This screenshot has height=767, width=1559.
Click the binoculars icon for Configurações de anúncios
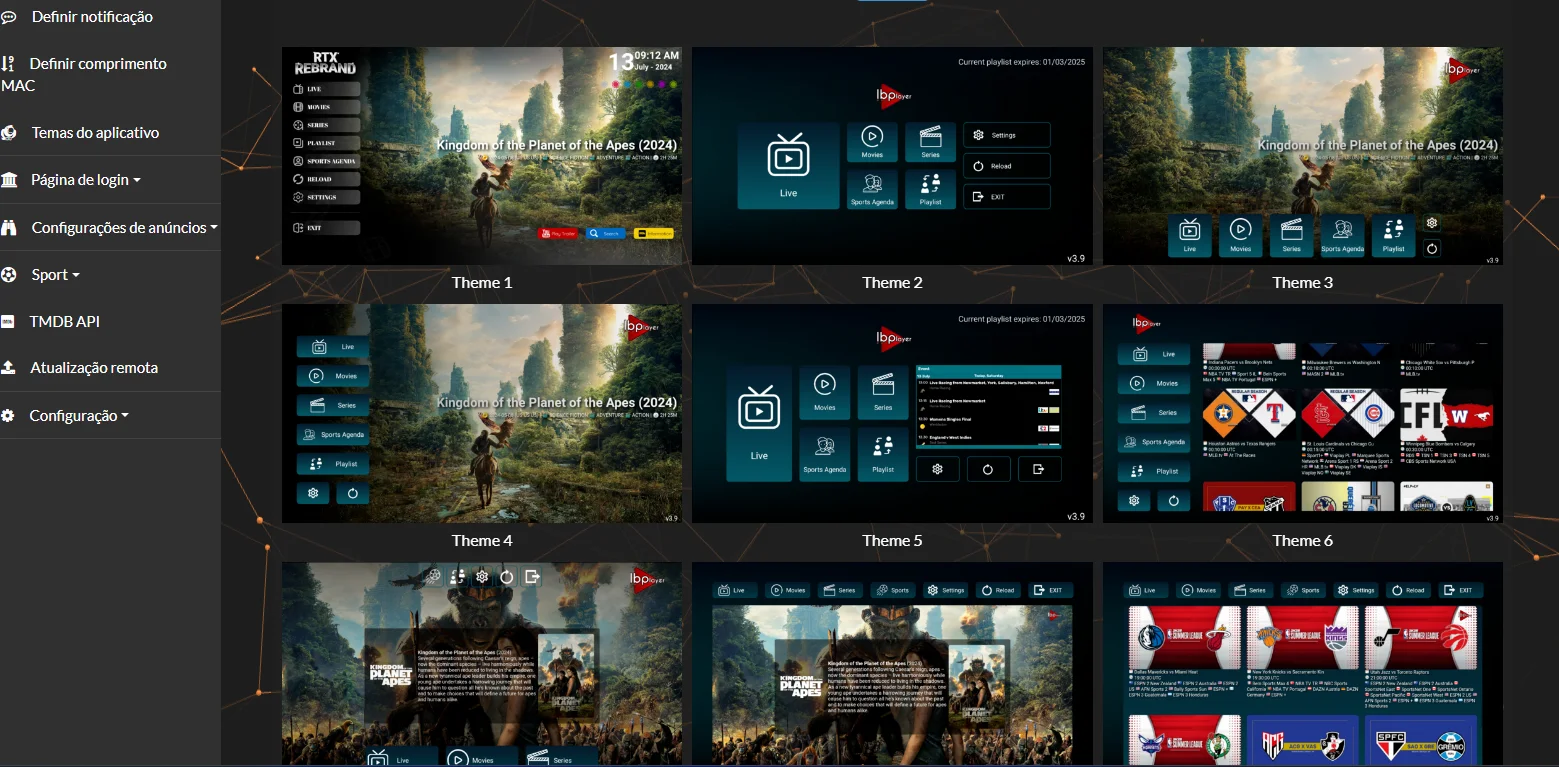click(x=9, y=228)
